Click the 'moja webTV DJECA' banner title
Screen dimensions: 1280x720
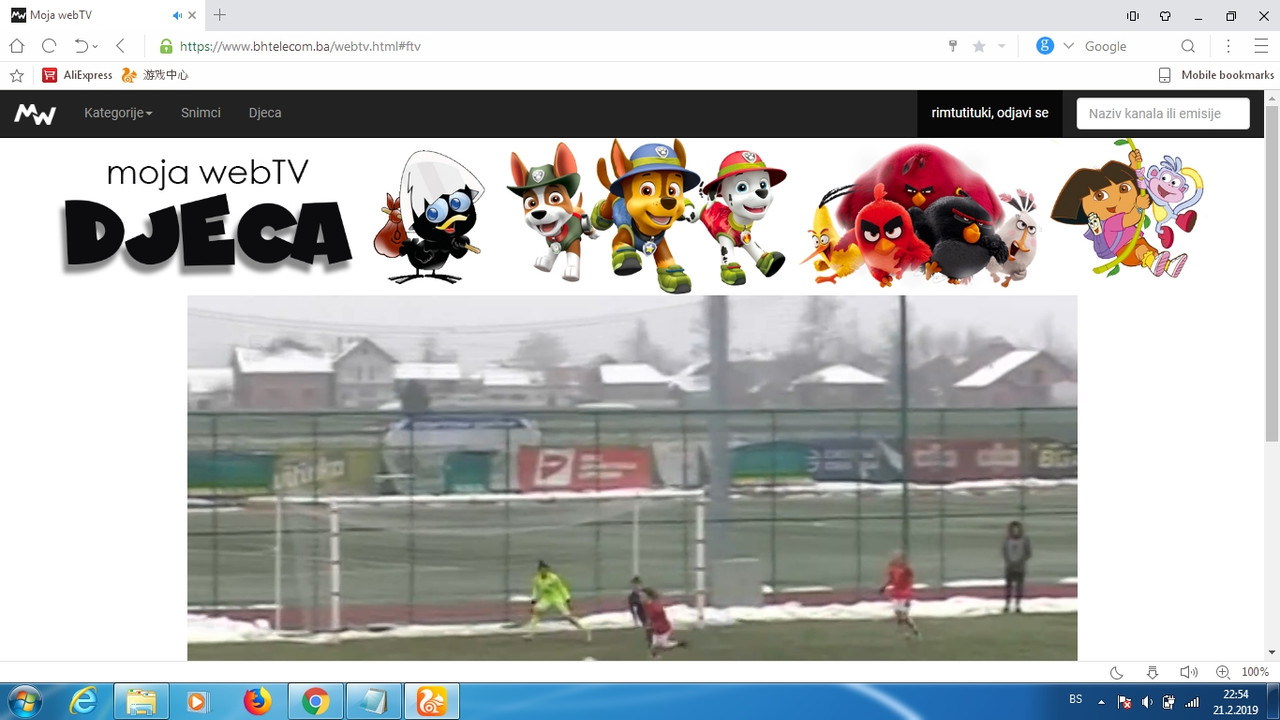point(208,215)
